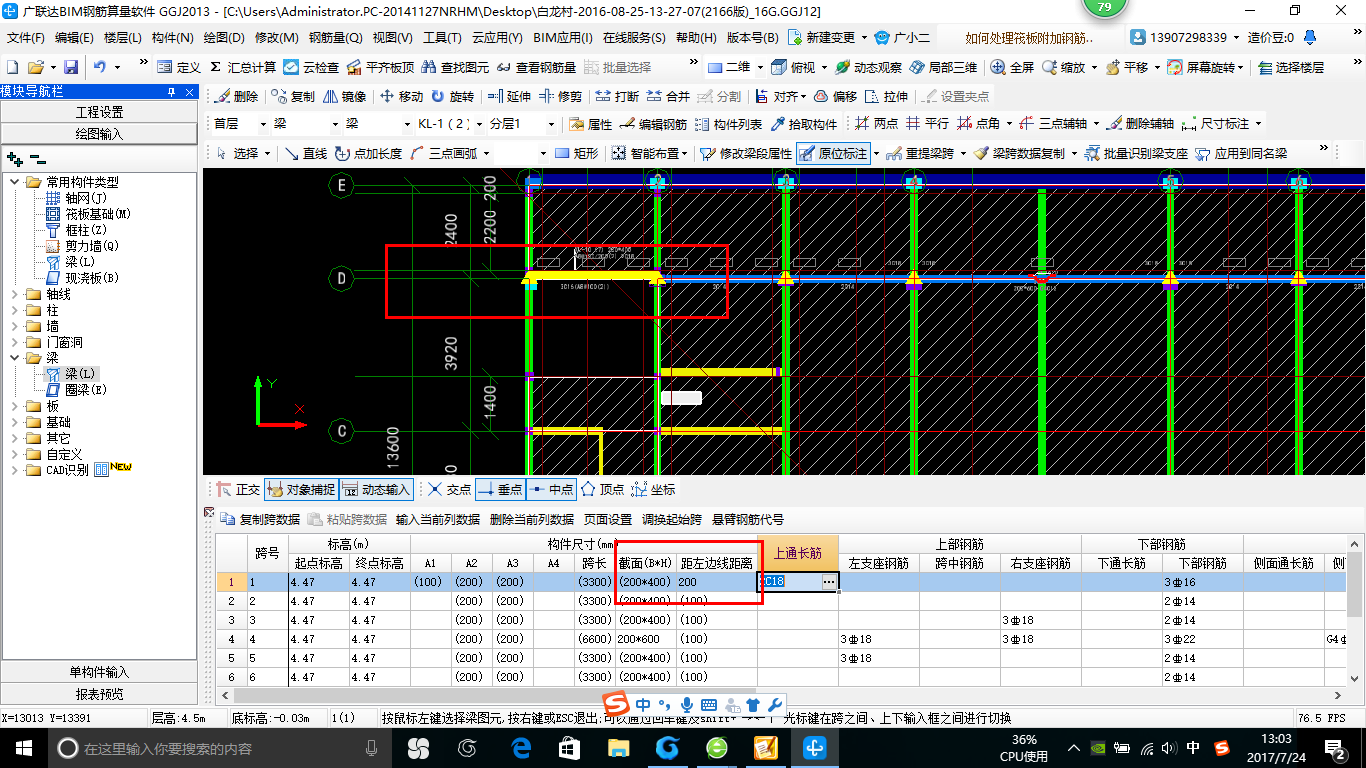This screenshot has width=1366, height=768.
Task: Toggle 动态输入 dynamic input
Action: click(376, 489)
